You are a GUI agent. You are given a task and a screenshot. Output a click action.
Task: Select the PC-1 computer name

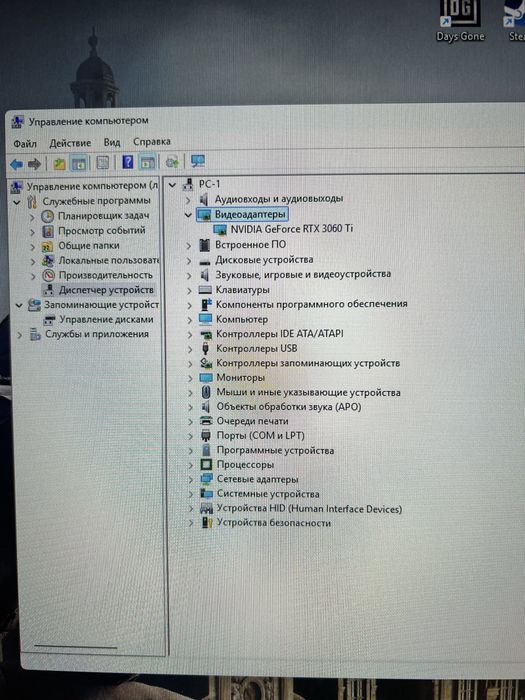[209, 184]
